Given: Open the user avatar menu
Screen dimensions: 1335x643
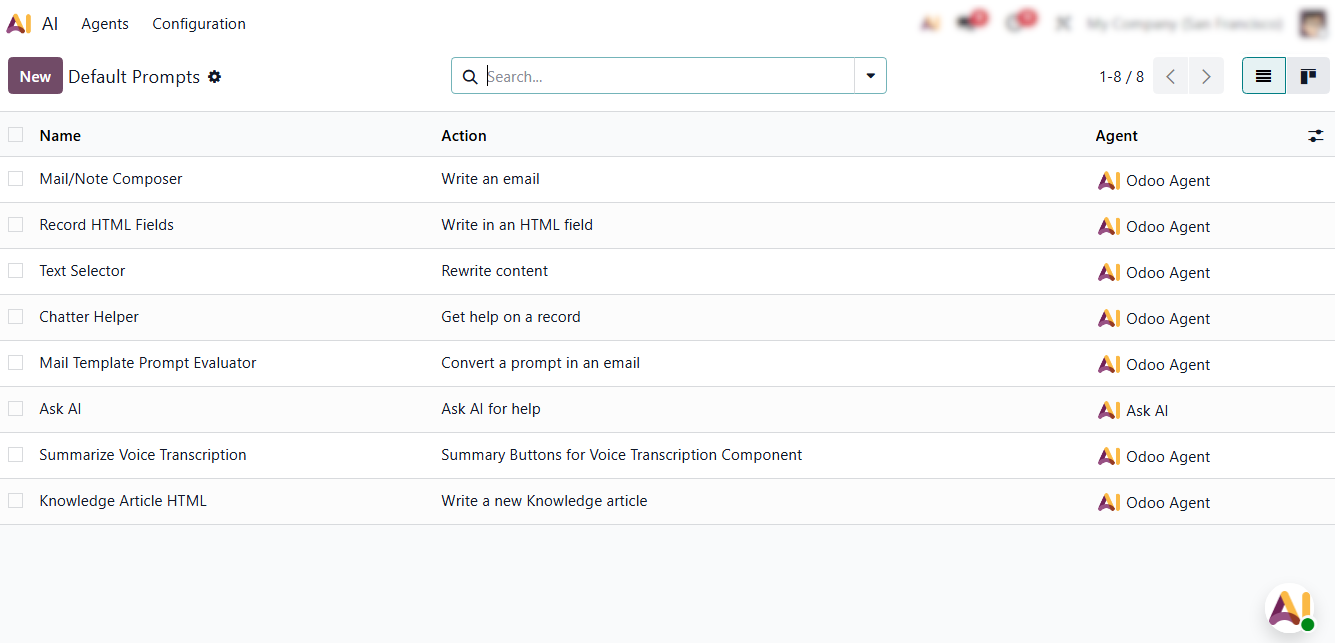Looking at the screenshot, I should click(x=1312, y=24).
